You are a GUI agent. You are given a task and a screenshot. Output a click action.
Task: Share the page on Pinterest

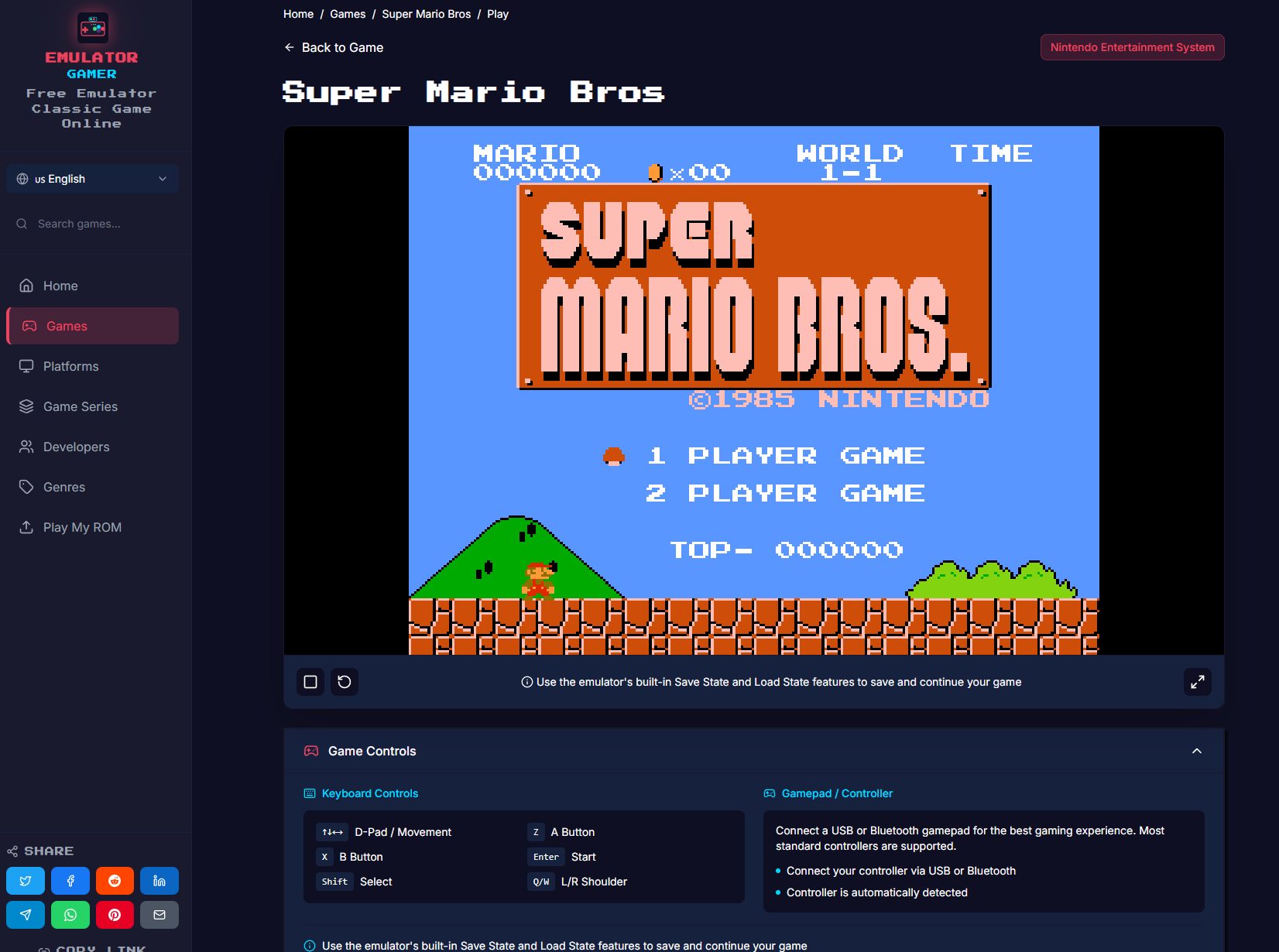115,915
